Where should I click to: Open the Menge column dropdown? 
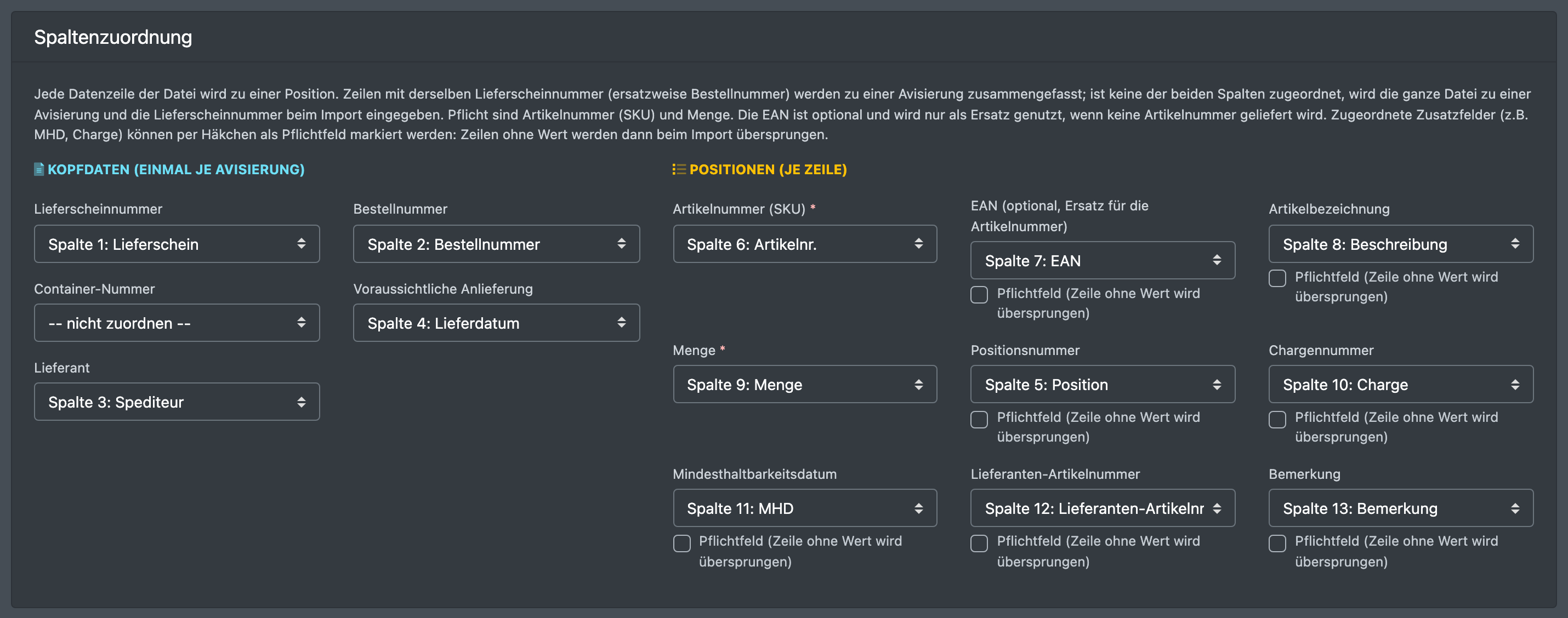pyautogui.click(x=805, y=385)
